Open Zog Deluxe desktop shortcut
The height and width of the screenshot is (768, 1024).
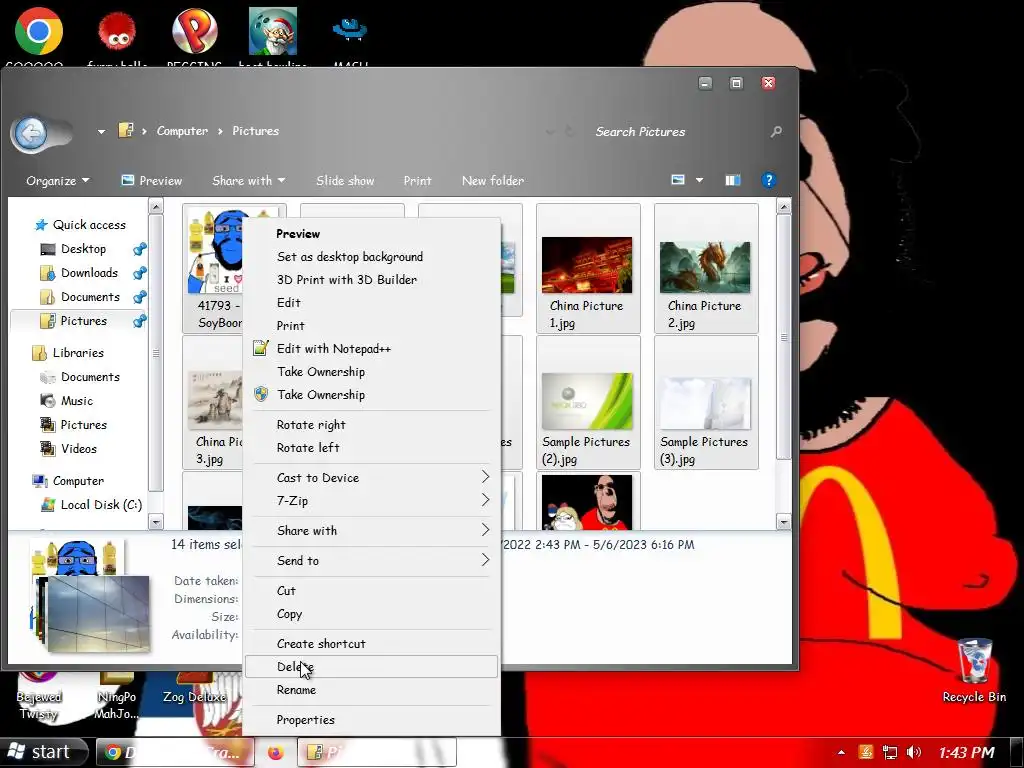coord(195,686)
